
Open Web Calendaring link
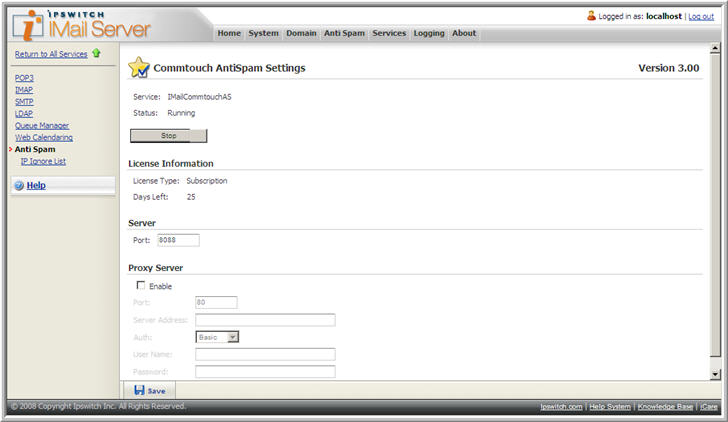(44, 137)
